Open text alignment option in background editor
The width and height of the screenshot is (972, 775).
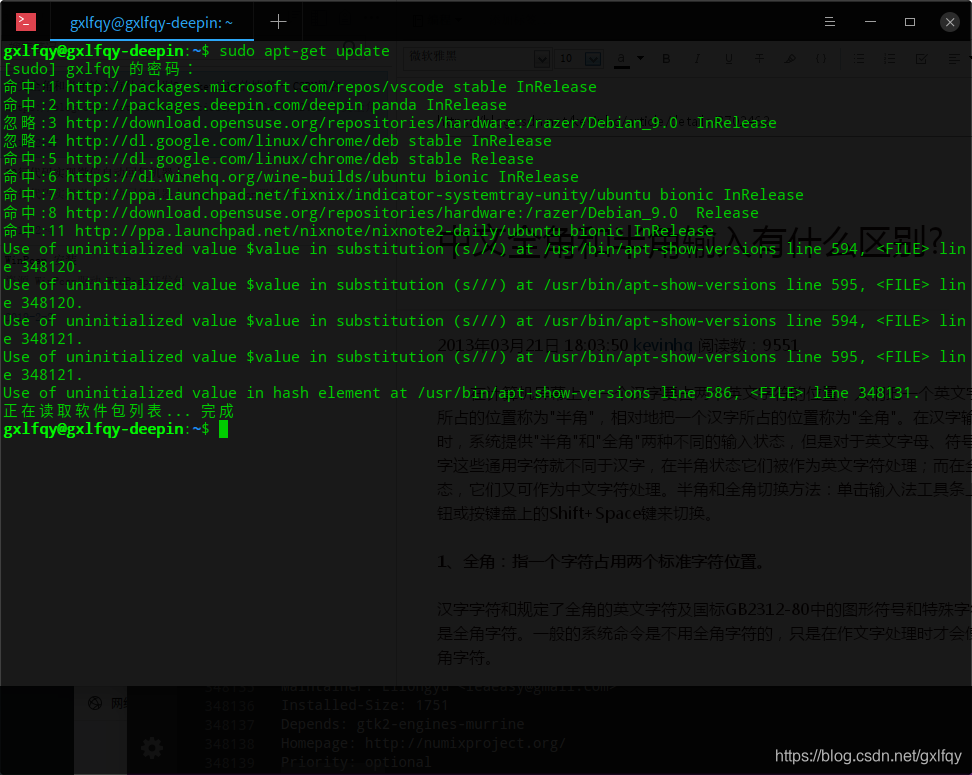tap(954, 59)
